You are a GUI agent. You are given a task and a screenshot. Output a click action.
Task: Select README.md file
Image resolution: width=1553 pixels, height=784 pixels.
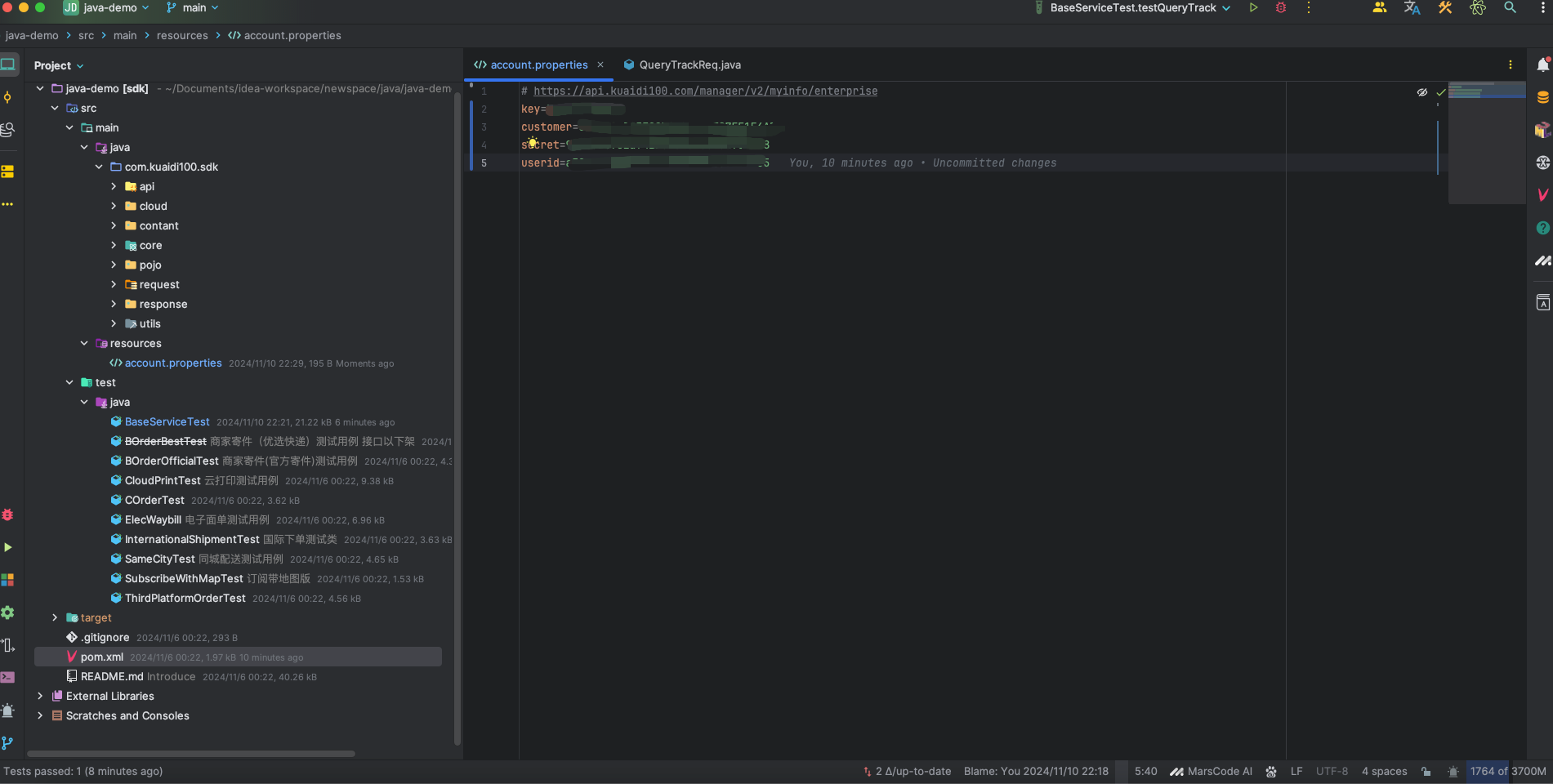pos(112,676)
